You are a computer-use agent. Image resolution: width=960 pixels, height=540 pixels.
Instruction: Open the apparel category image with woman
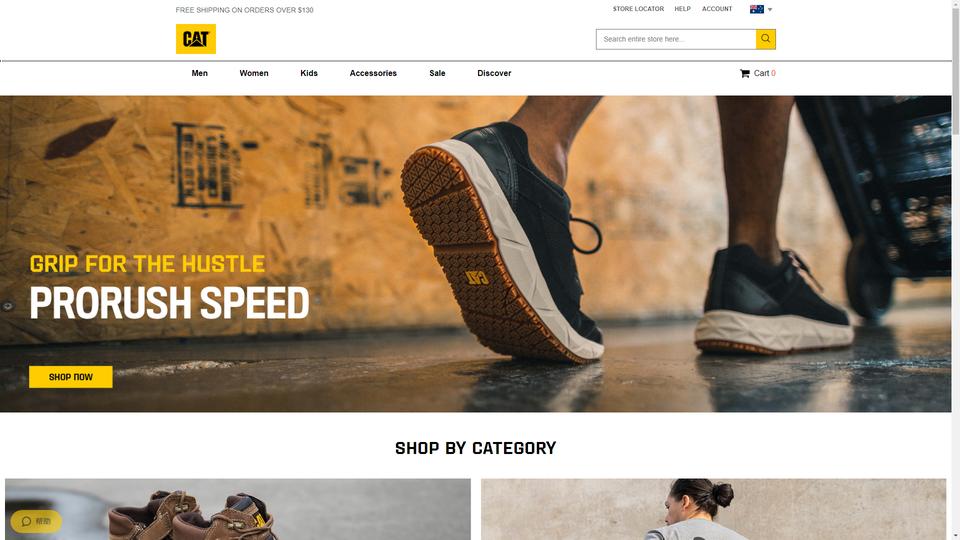point(713,509)
